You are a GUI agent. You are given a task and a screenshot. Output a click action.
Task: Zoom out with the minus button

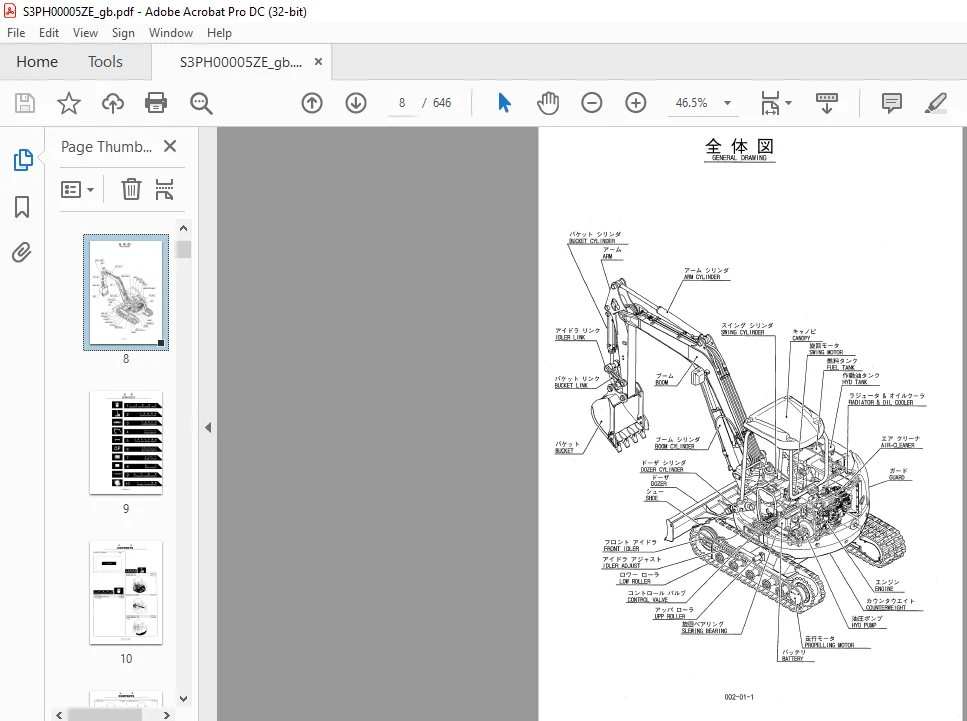(591, 103)
